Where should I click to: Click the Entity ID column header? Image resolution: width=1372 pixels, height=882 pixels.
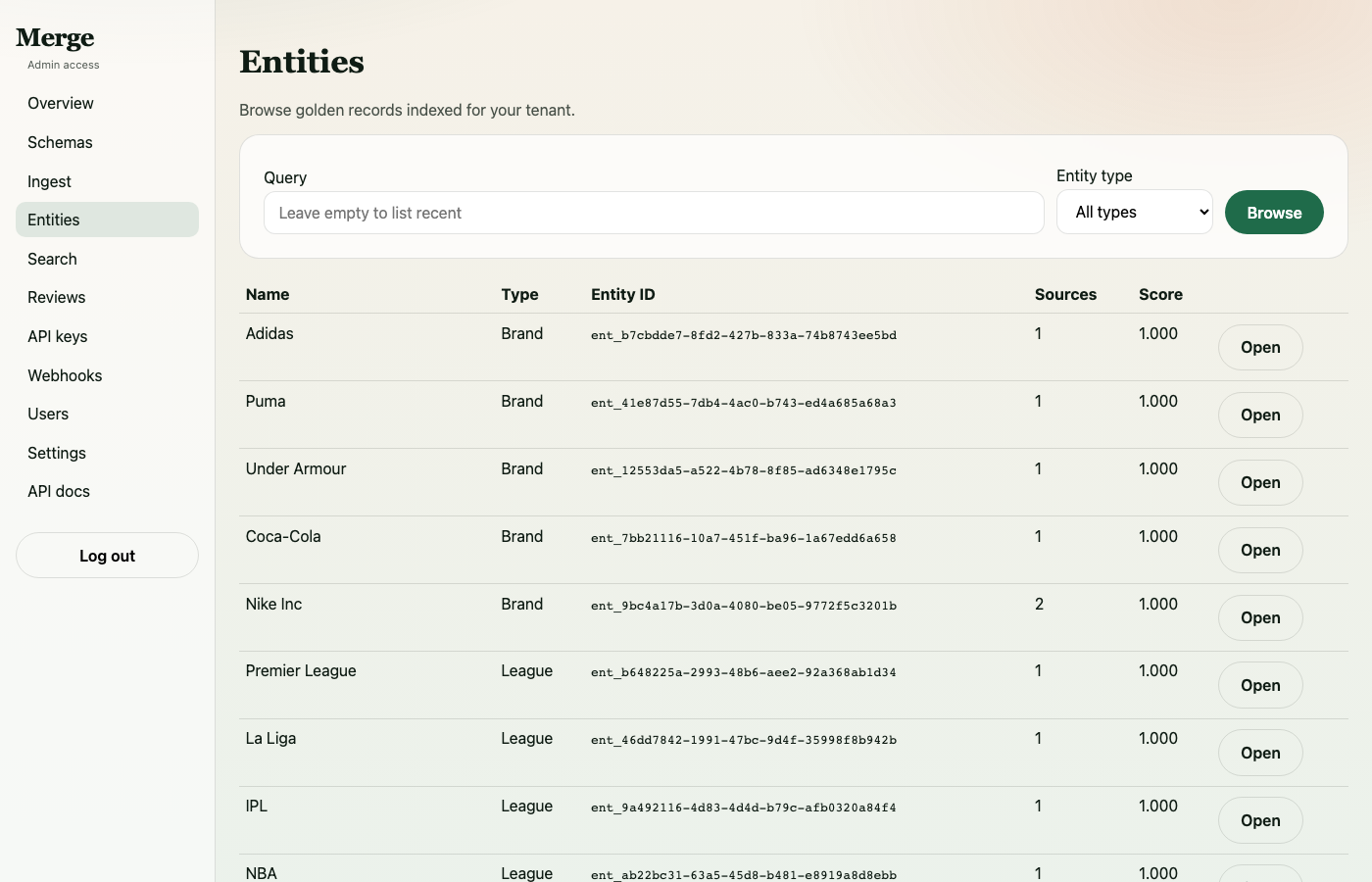tap(623, 294)
